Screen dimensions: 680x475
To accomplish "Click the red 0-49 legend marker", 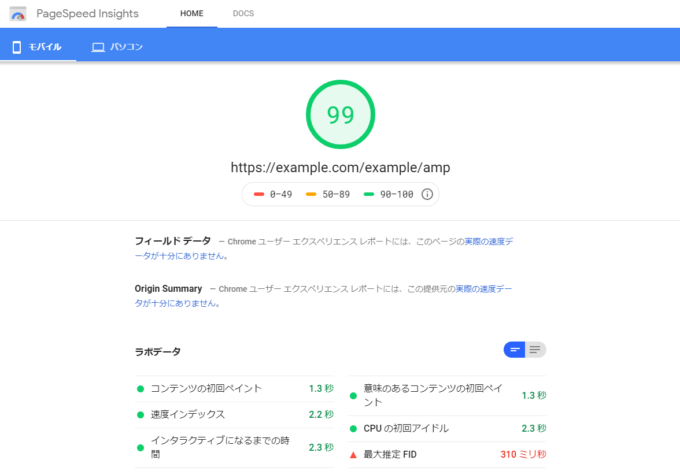I will 259,194.
